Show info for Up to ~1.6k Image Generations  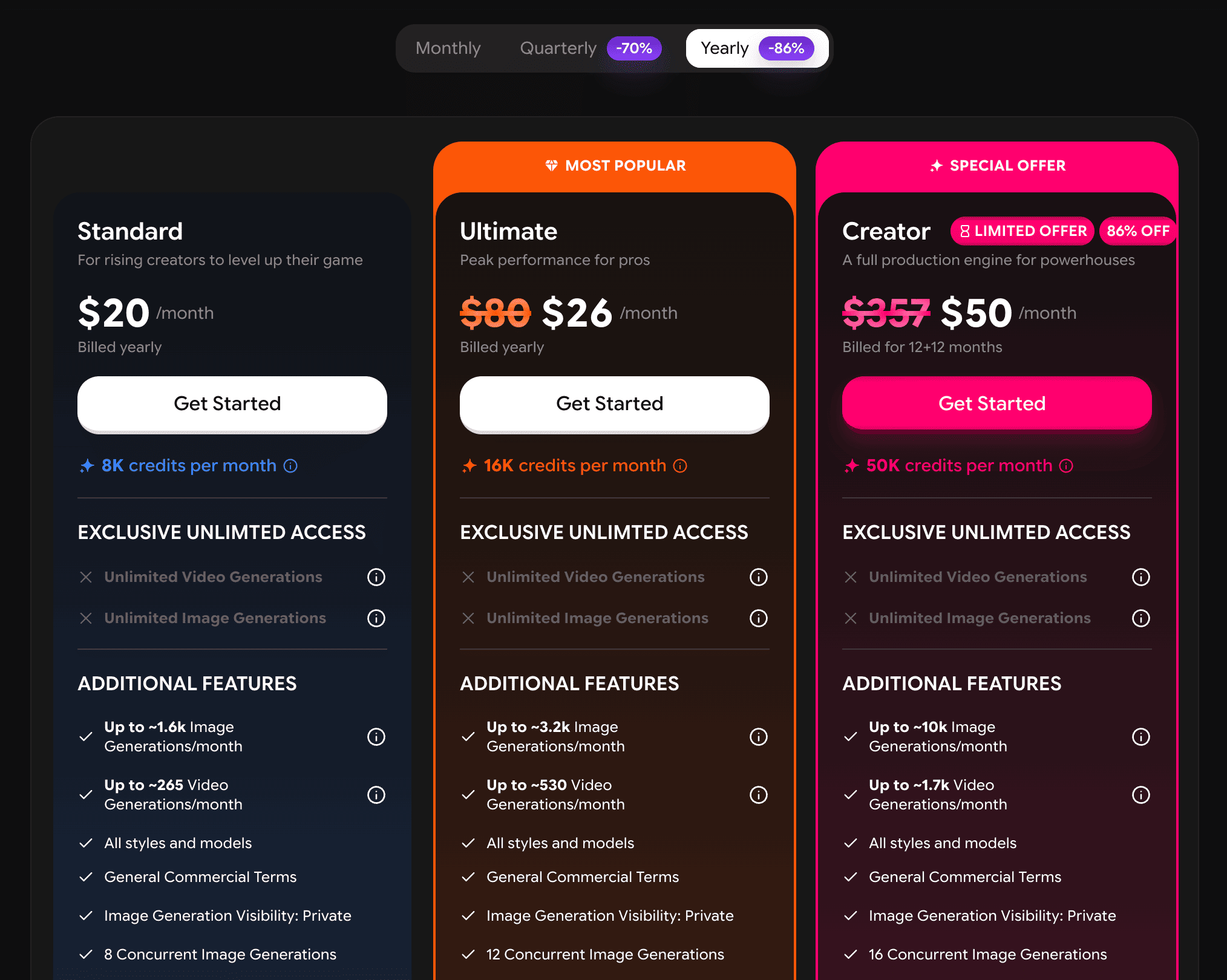click(x=376, y=737)
